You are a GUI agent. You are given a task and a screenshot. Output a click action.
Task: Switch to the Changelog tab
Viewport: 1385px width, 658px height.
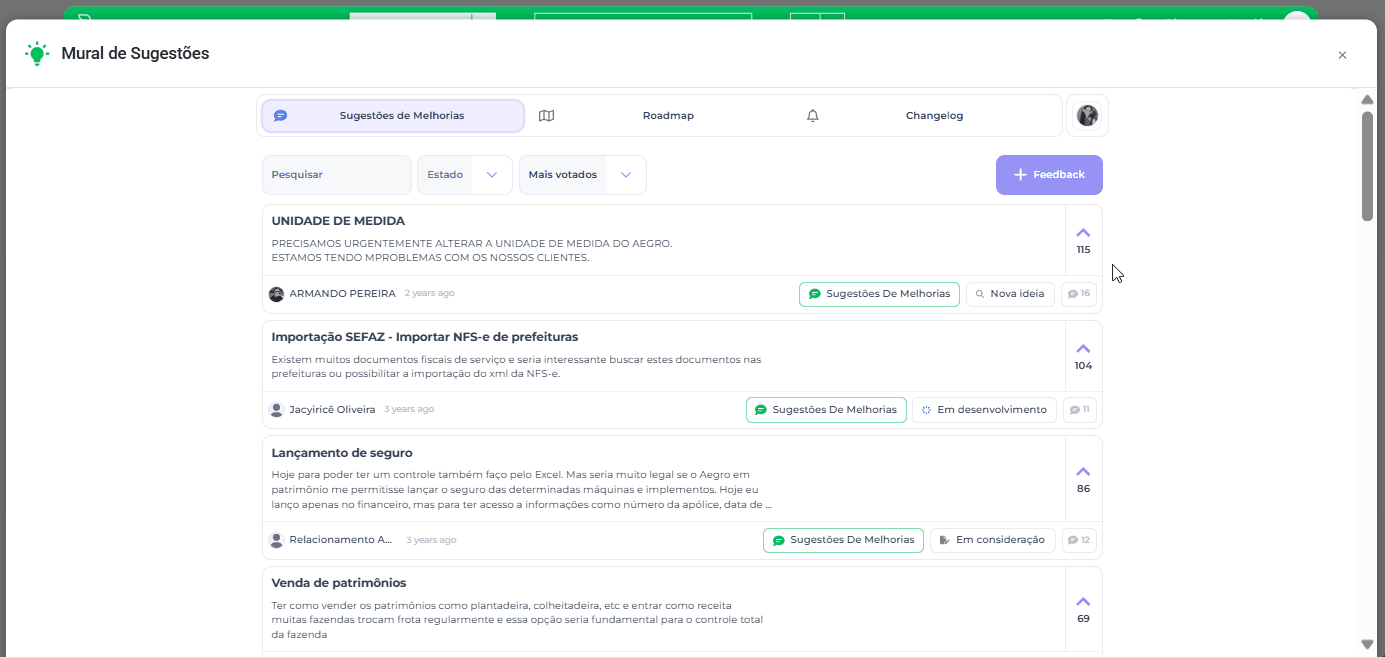(934, 115)
